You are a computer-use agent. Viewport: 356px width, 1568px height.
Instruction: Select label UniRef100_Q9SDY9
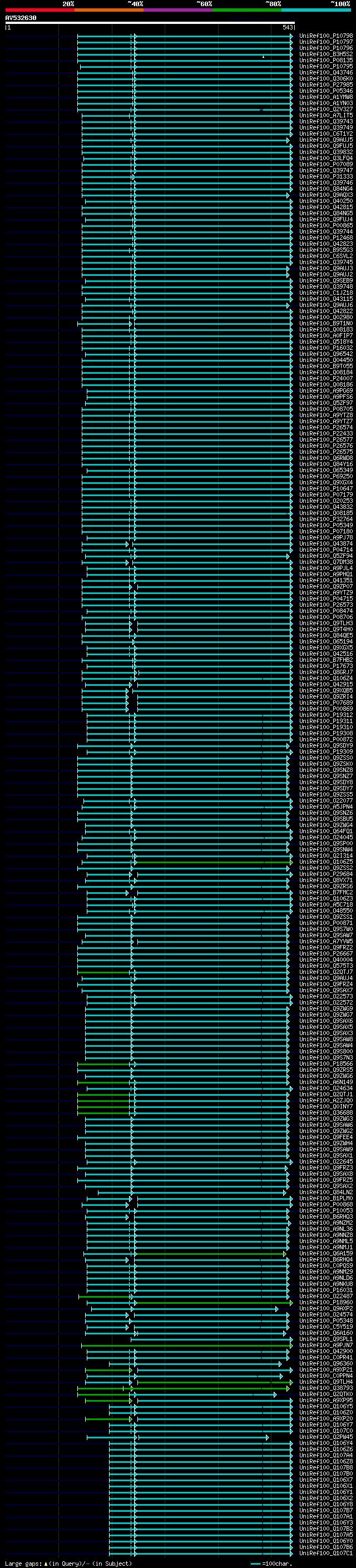[326, 746]
